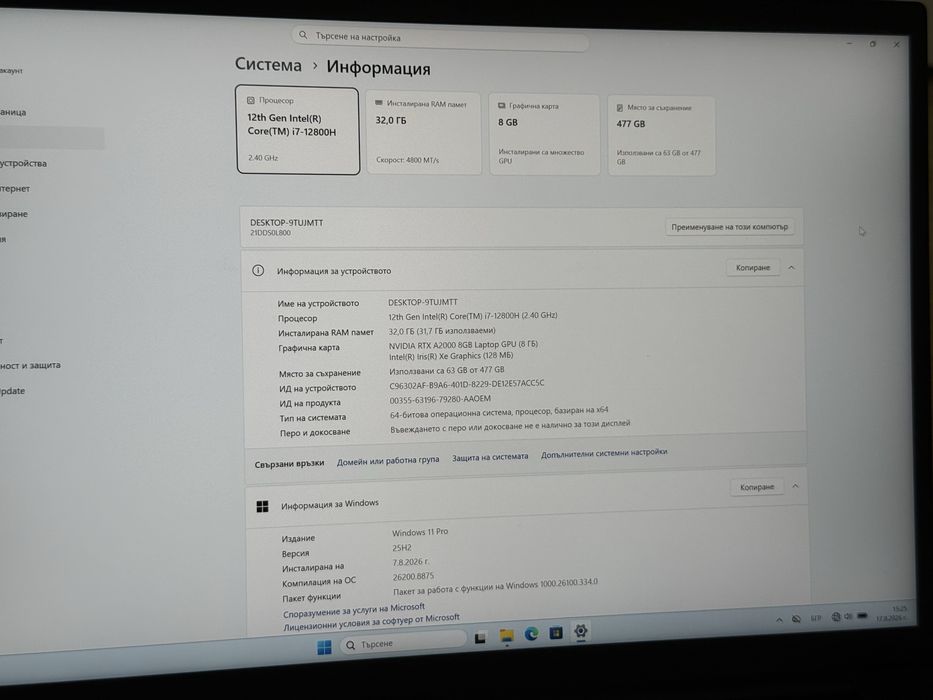Click the battery icon in the system tray
This screenshot has height=700, width=933.
(x=862, y=615)
